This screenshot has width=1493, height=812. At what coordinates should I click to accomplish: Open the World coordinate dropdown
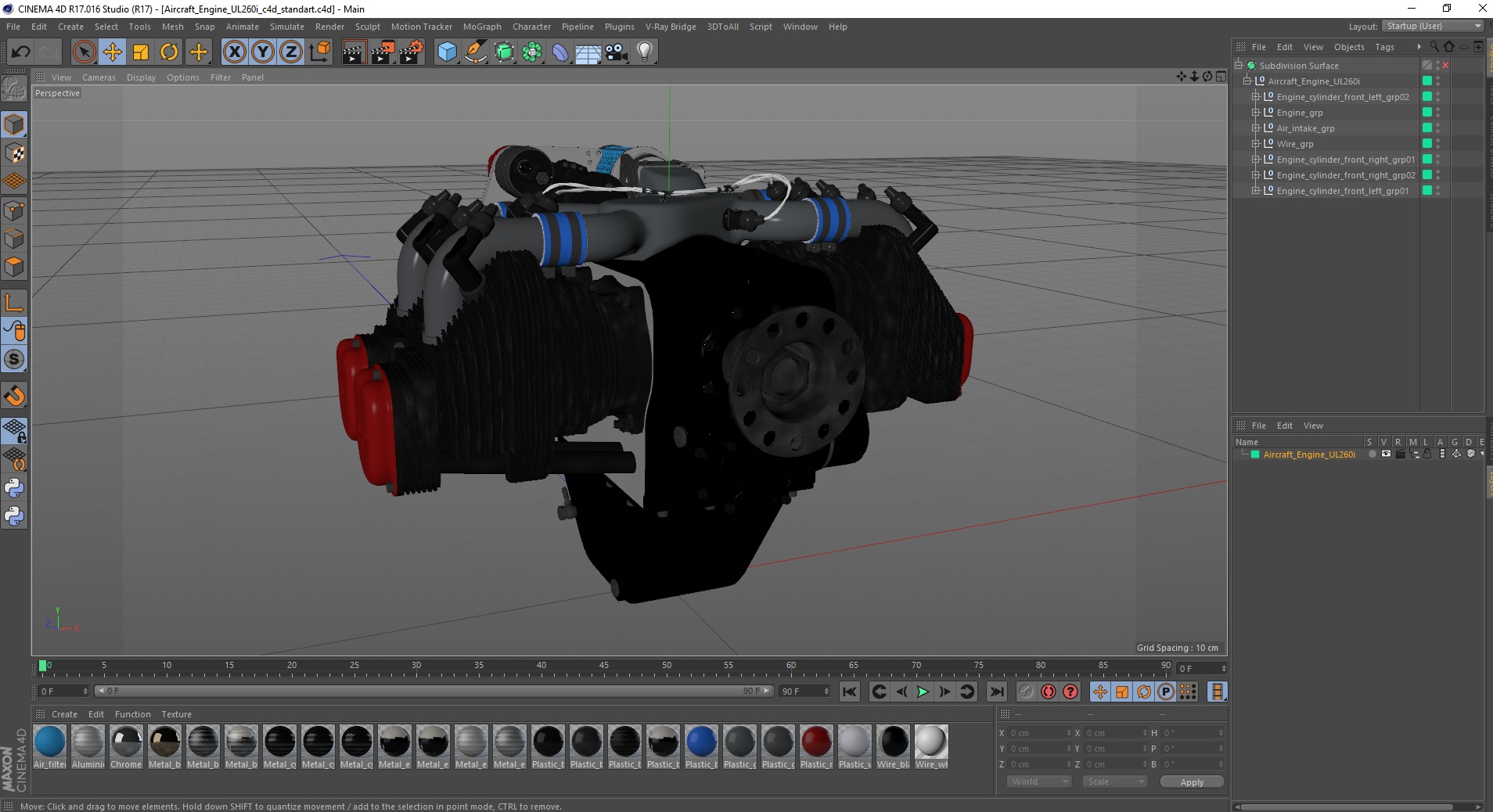(1038, 781)
